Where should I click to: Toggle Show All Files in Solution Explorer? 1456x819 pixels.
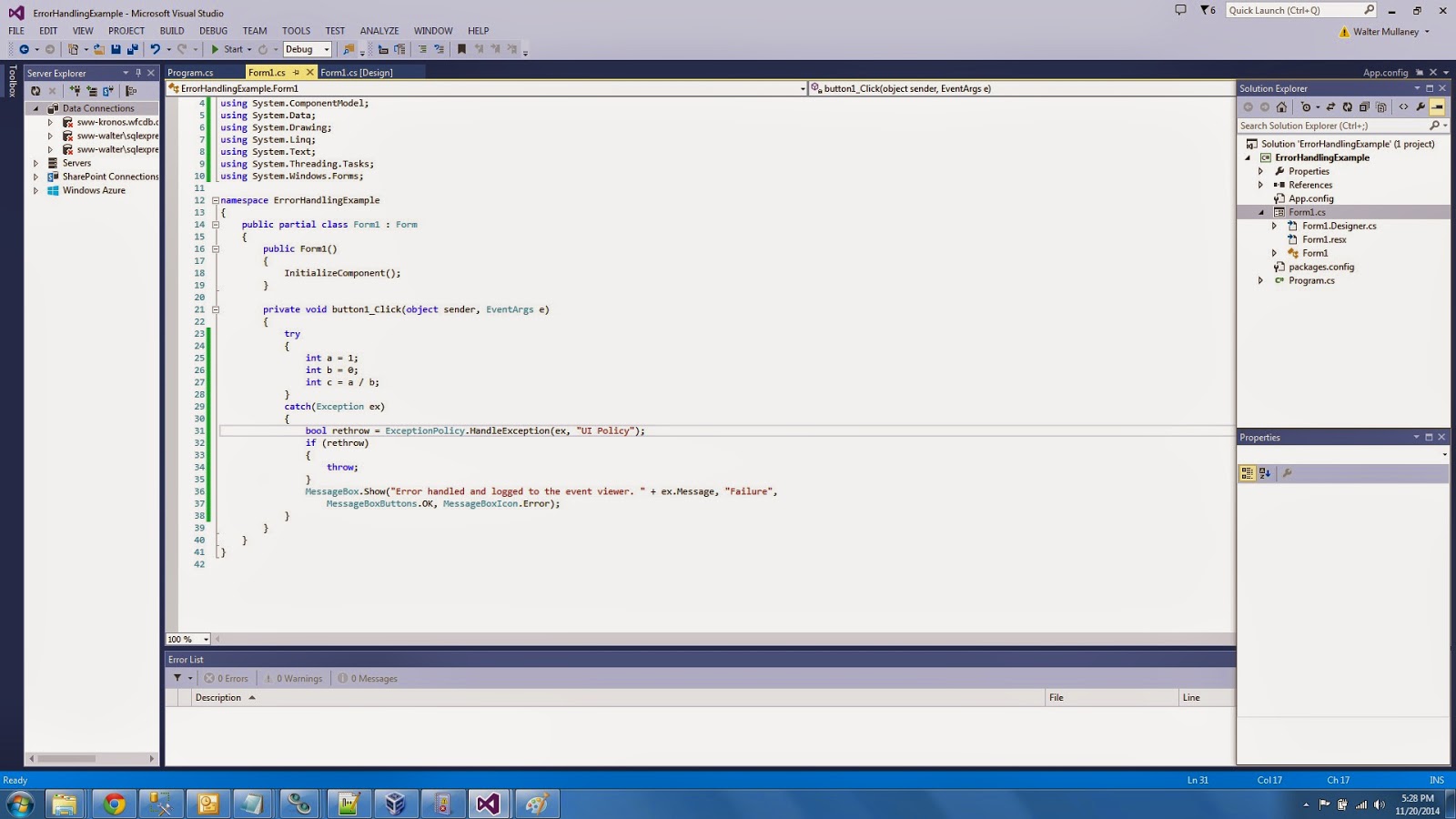coord(1381,106)
